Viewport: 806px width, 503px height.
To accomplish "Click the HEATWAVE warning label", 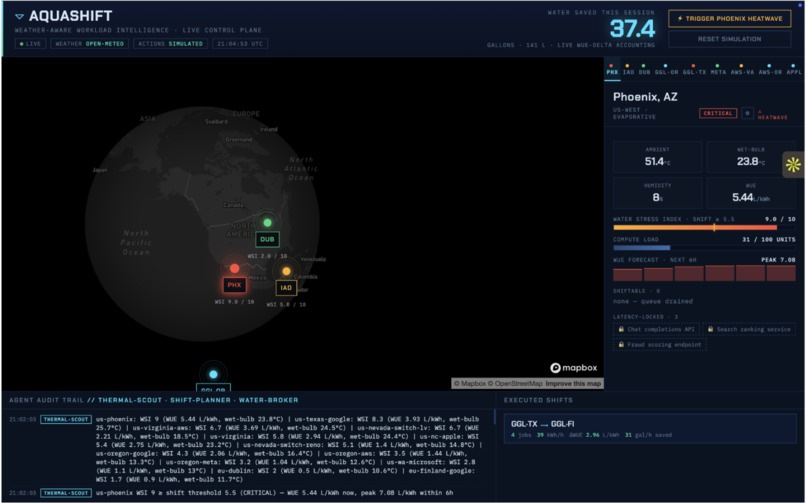I will (x=773, y=117).
